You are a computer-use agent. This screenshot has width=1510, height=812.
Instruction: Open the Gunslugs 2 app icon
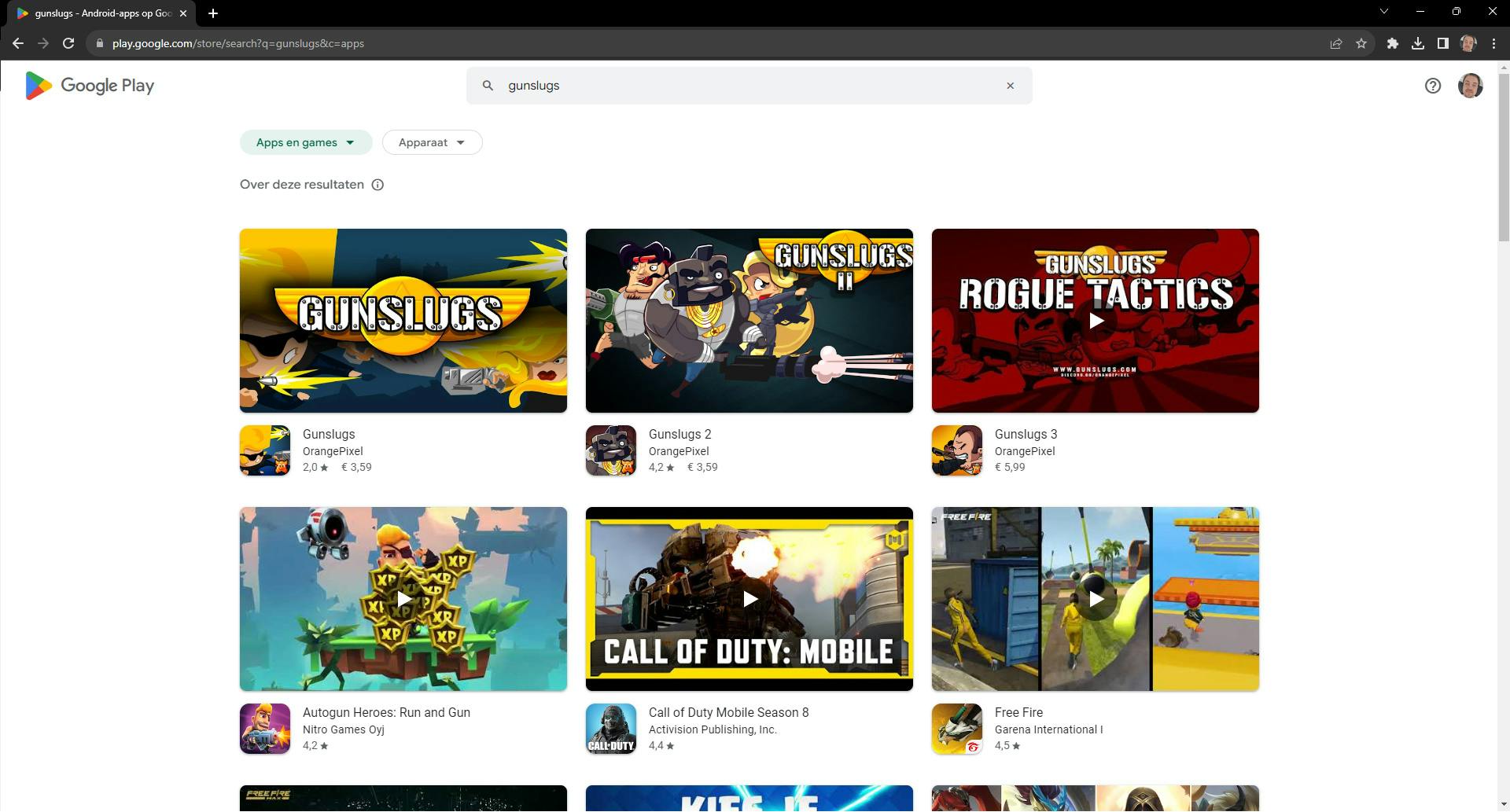[x=611, y=450]
